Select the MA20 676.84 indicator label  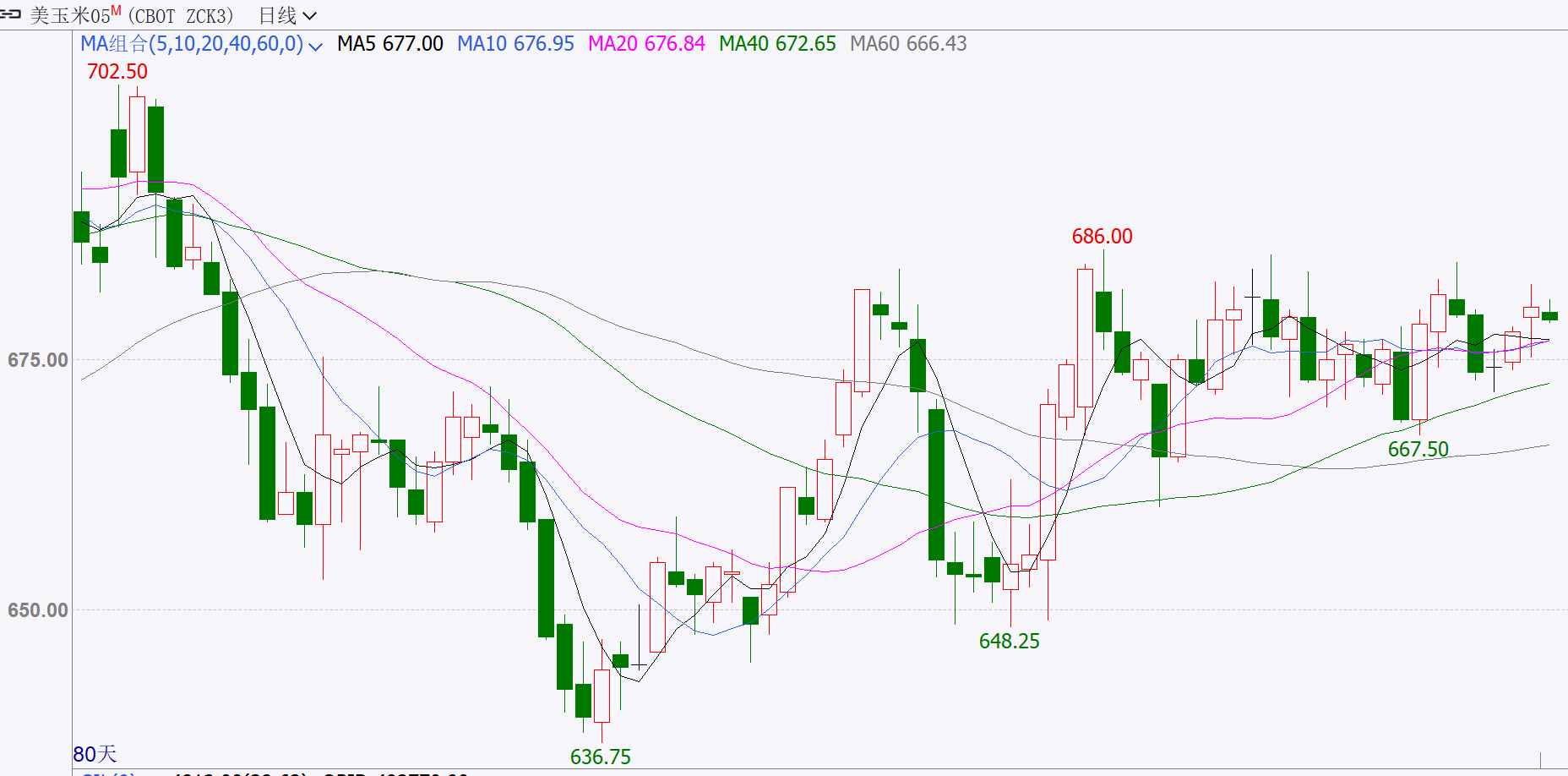pyautogui.click(x=646, y=44)
